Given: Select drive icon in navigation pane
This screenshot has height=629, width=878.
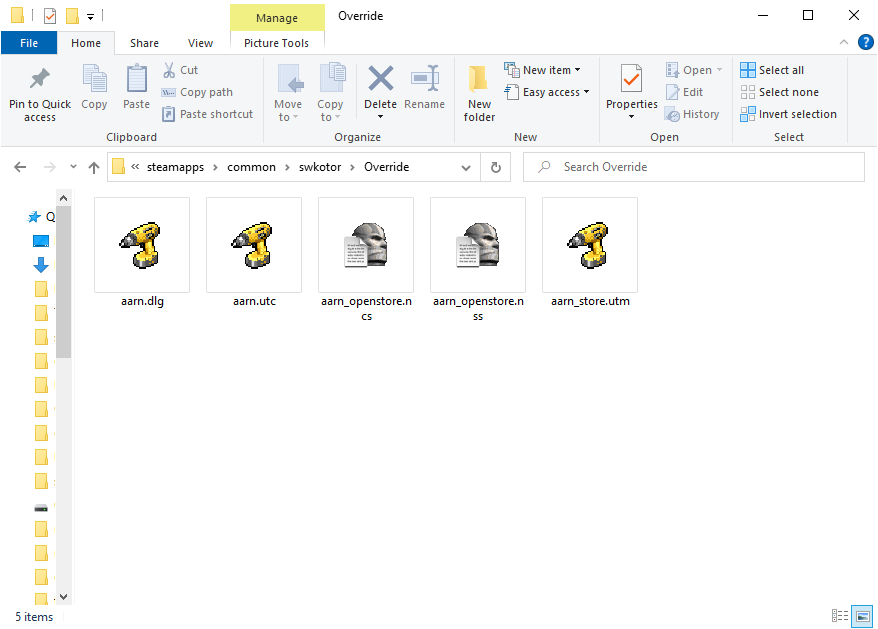Looking at the screenshot, I should [41, 508].
